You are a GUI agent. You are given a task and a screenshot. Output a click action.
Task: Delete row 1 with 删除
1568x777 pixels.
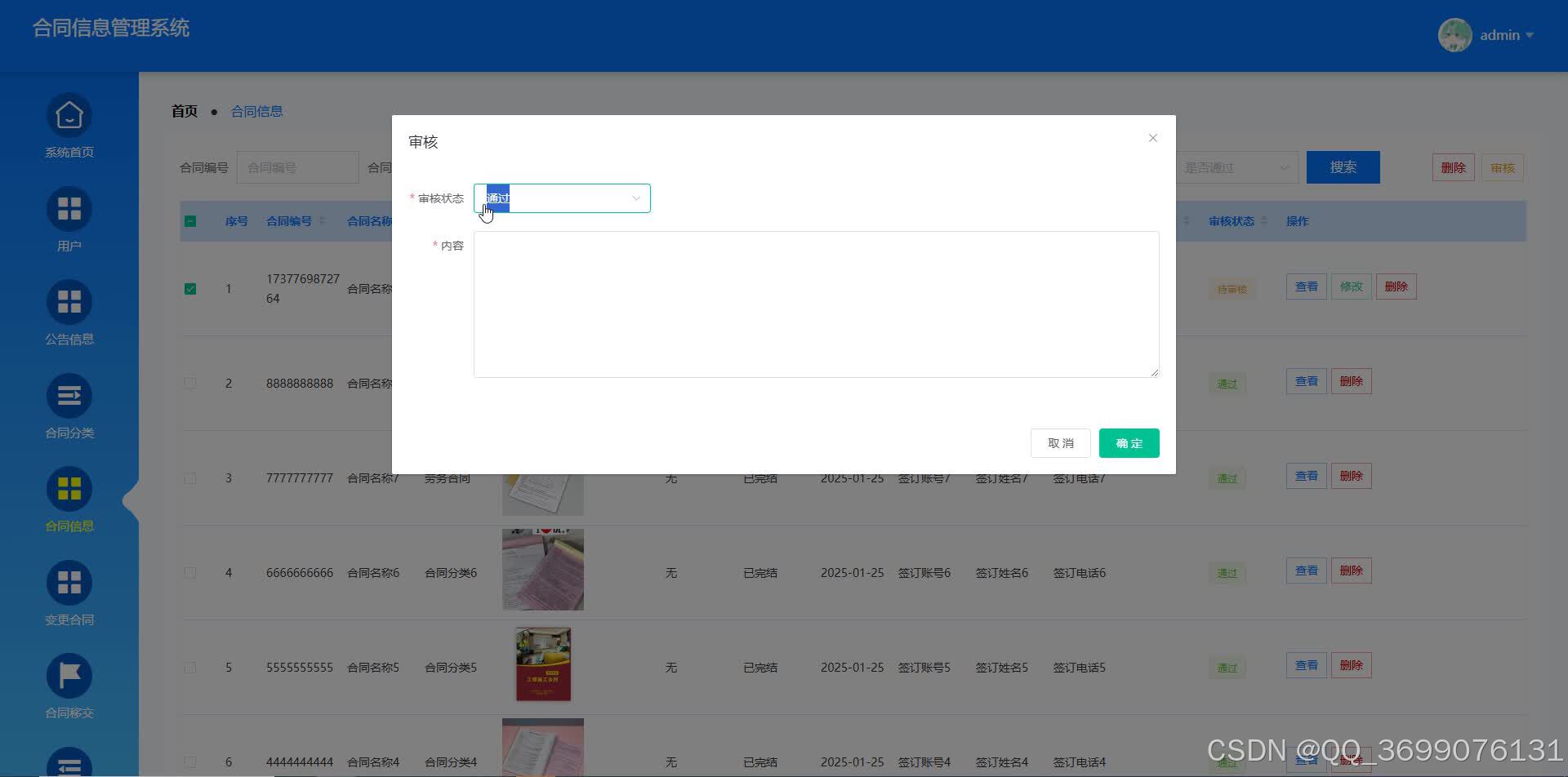(1396, 286)
